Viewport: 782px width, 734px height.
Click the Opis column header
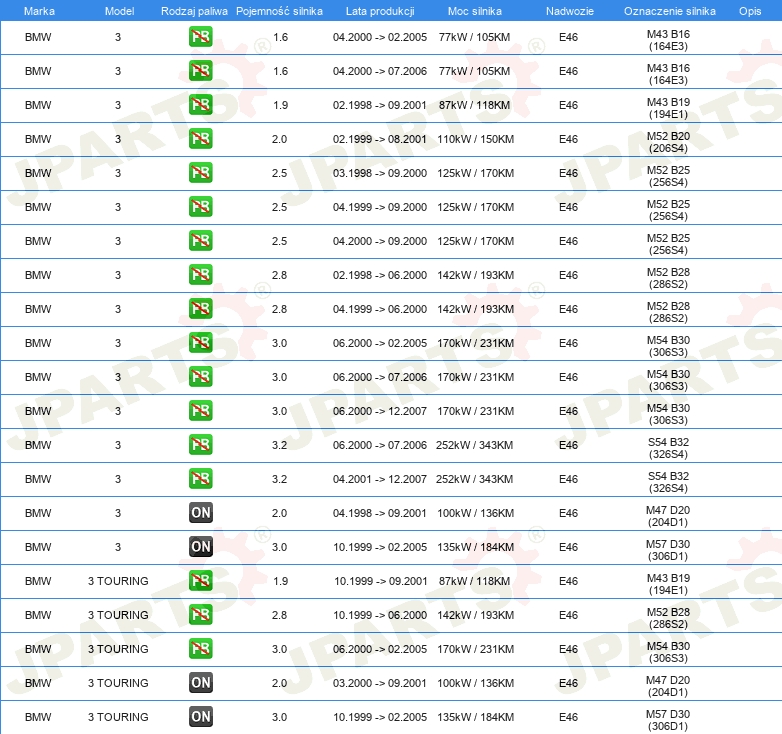click(x=750, y=11)
